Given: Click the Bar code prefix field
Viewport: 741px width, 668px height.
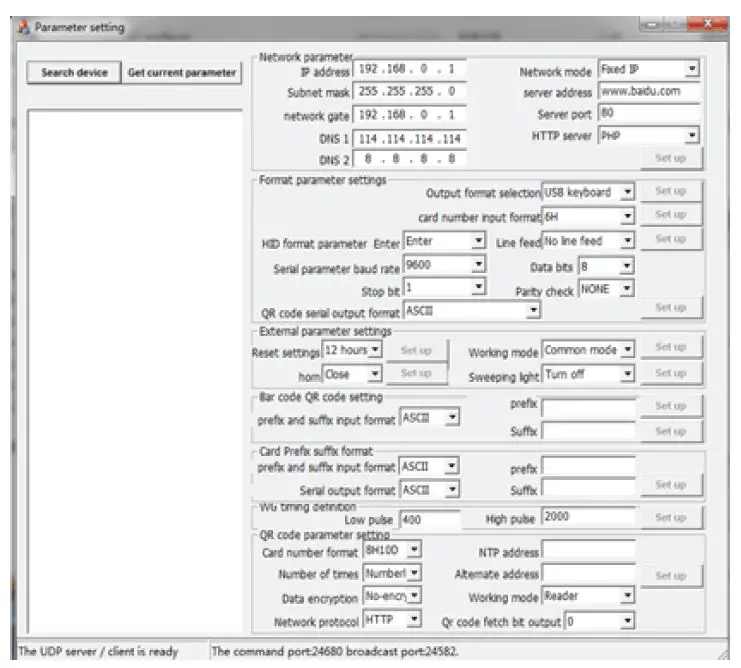Looking at the screenshot, I should pos(588,408).
